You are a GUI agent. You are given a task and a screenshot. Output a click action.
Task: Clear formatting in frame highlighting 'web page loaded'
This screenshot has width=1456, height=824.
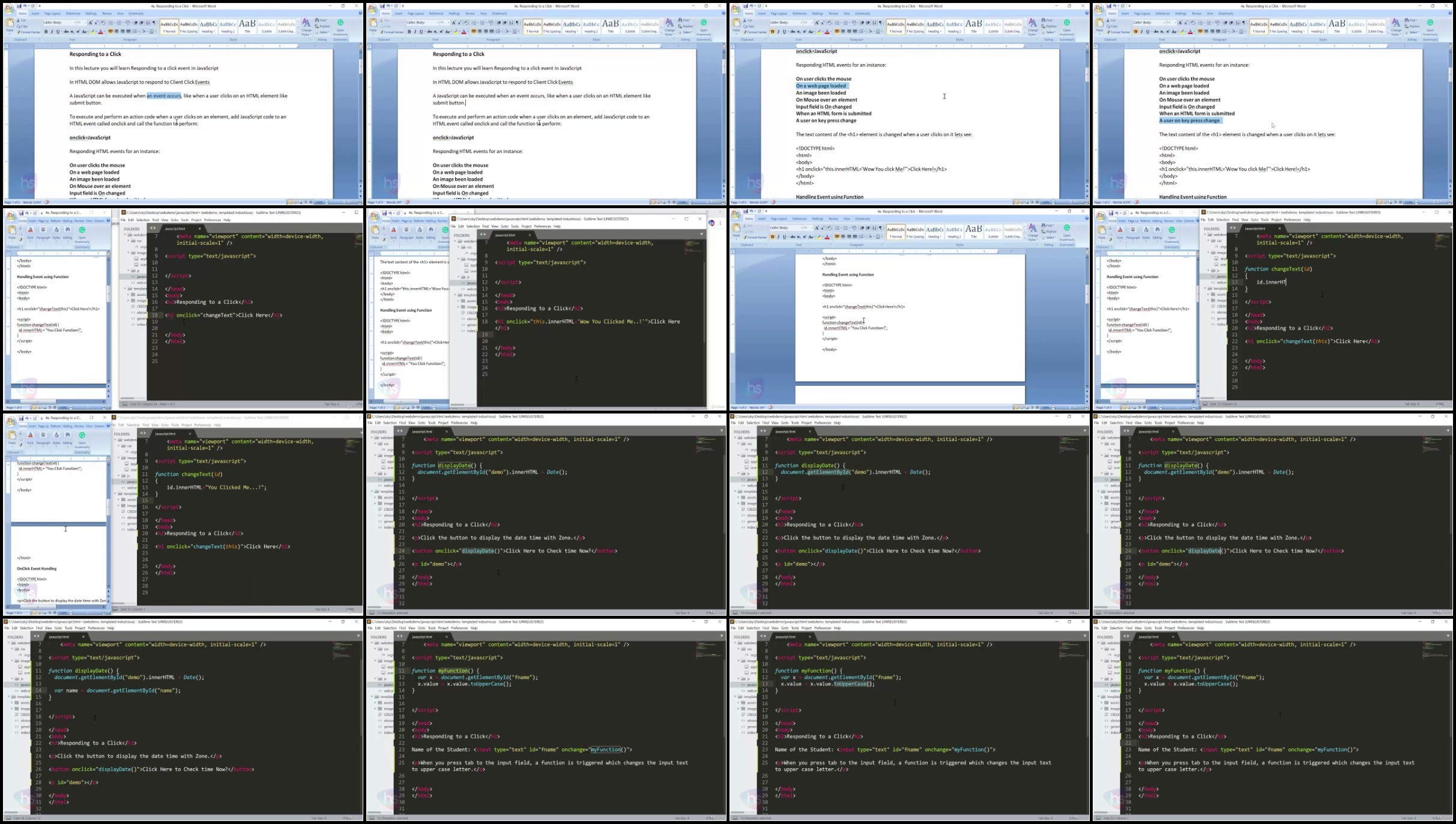point(829,23)
